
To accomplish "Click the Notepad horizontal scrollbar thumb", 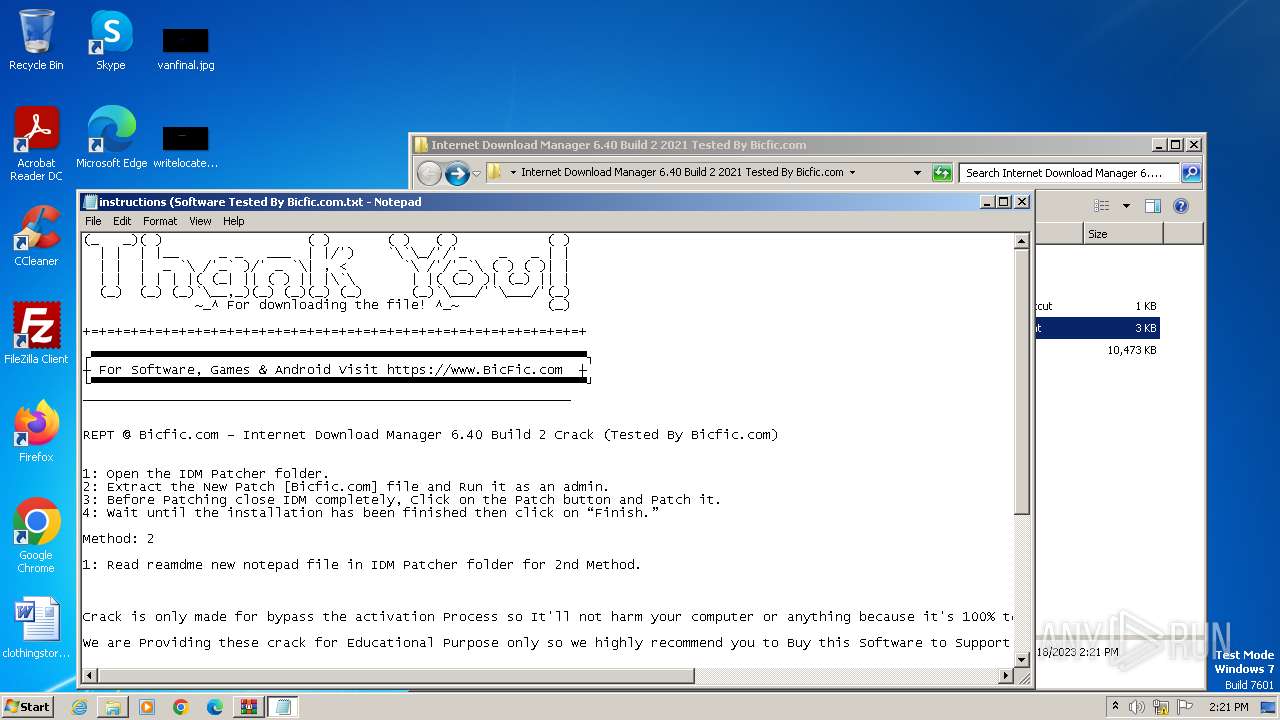I will 396,676.
